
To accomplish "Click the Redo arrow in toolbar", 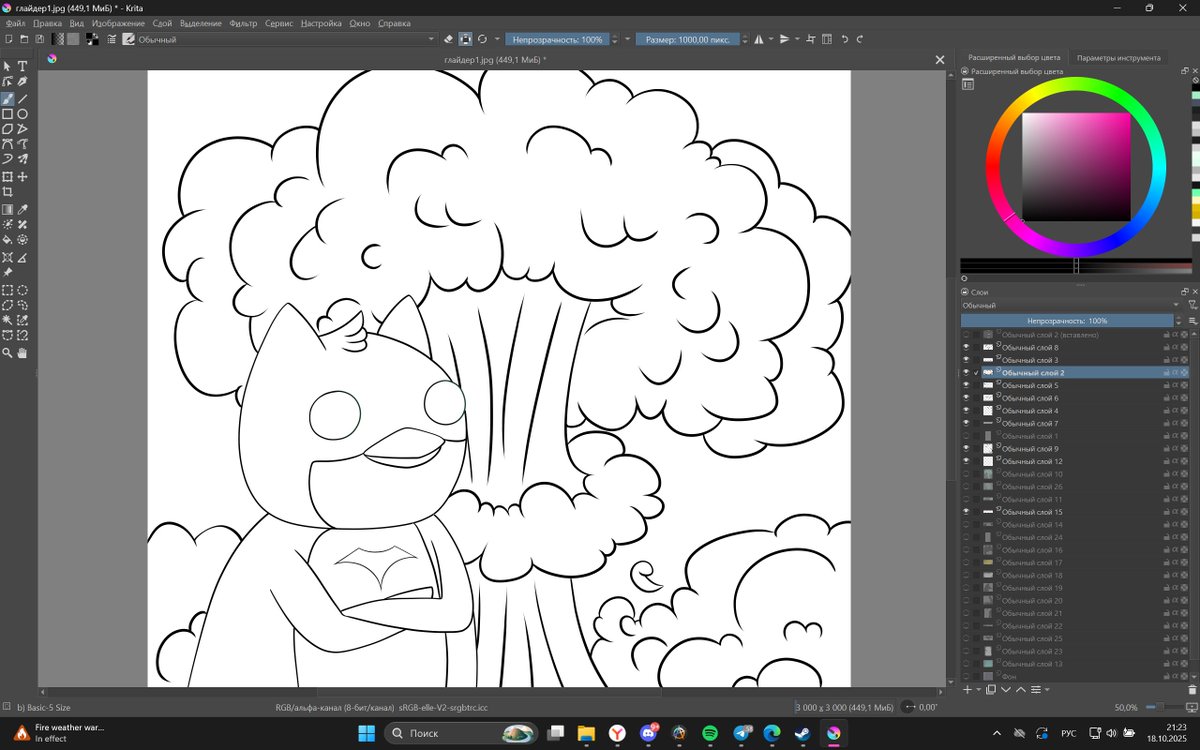I will [860, 39].
